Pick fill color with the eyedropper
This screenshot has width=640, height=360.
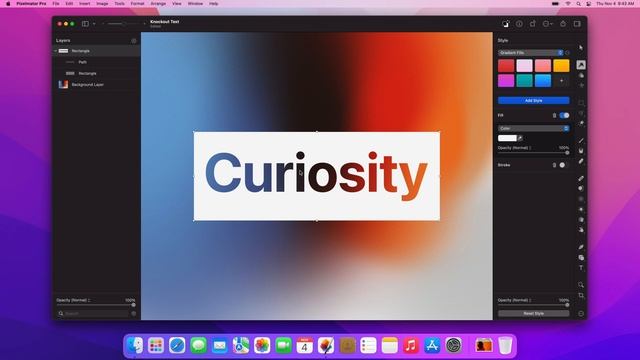[x=520, y=138]
